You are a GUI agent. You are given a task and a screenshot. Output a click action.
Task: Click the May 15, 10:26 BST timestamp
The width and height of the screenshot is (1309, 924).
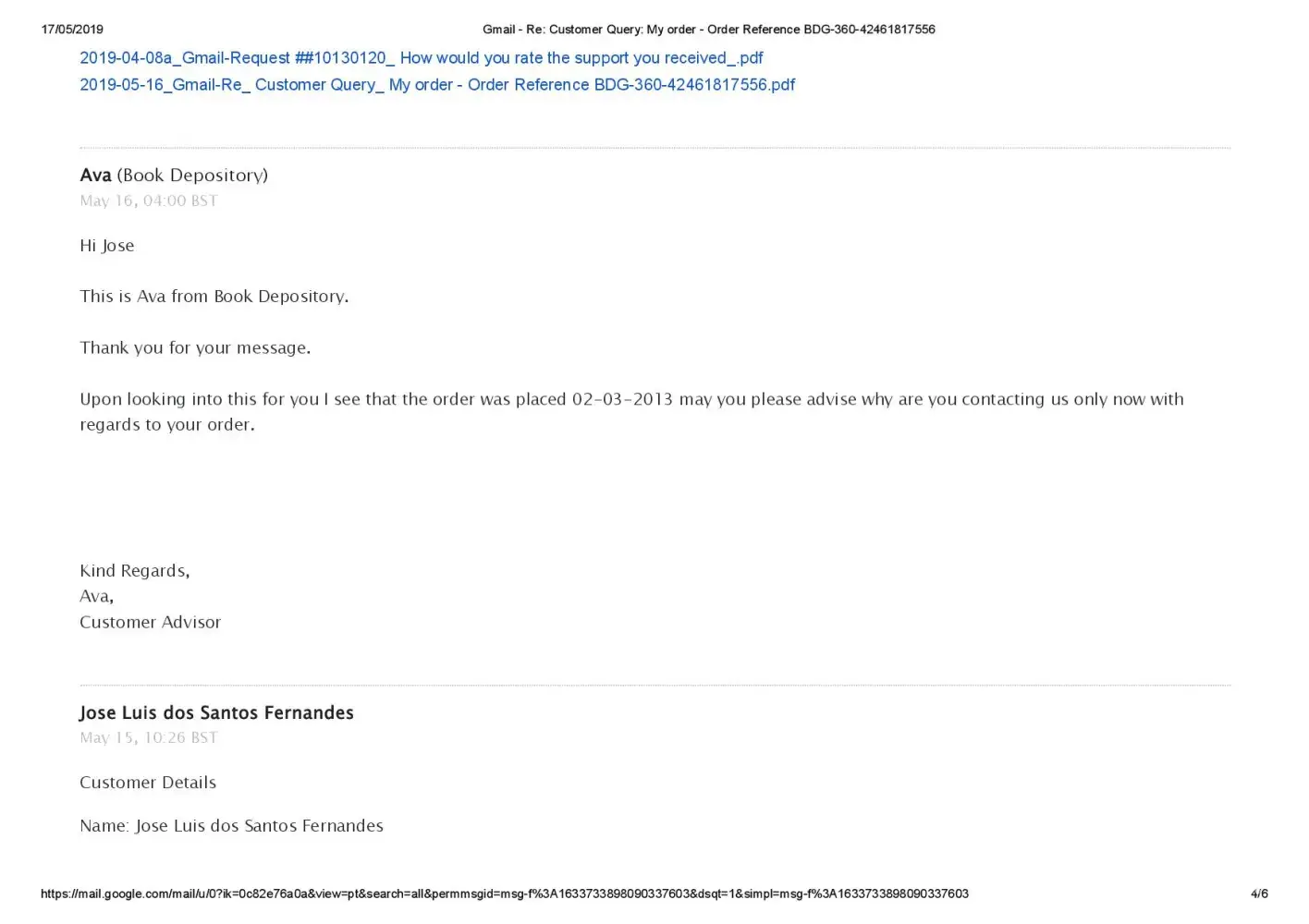click(148, 737)
